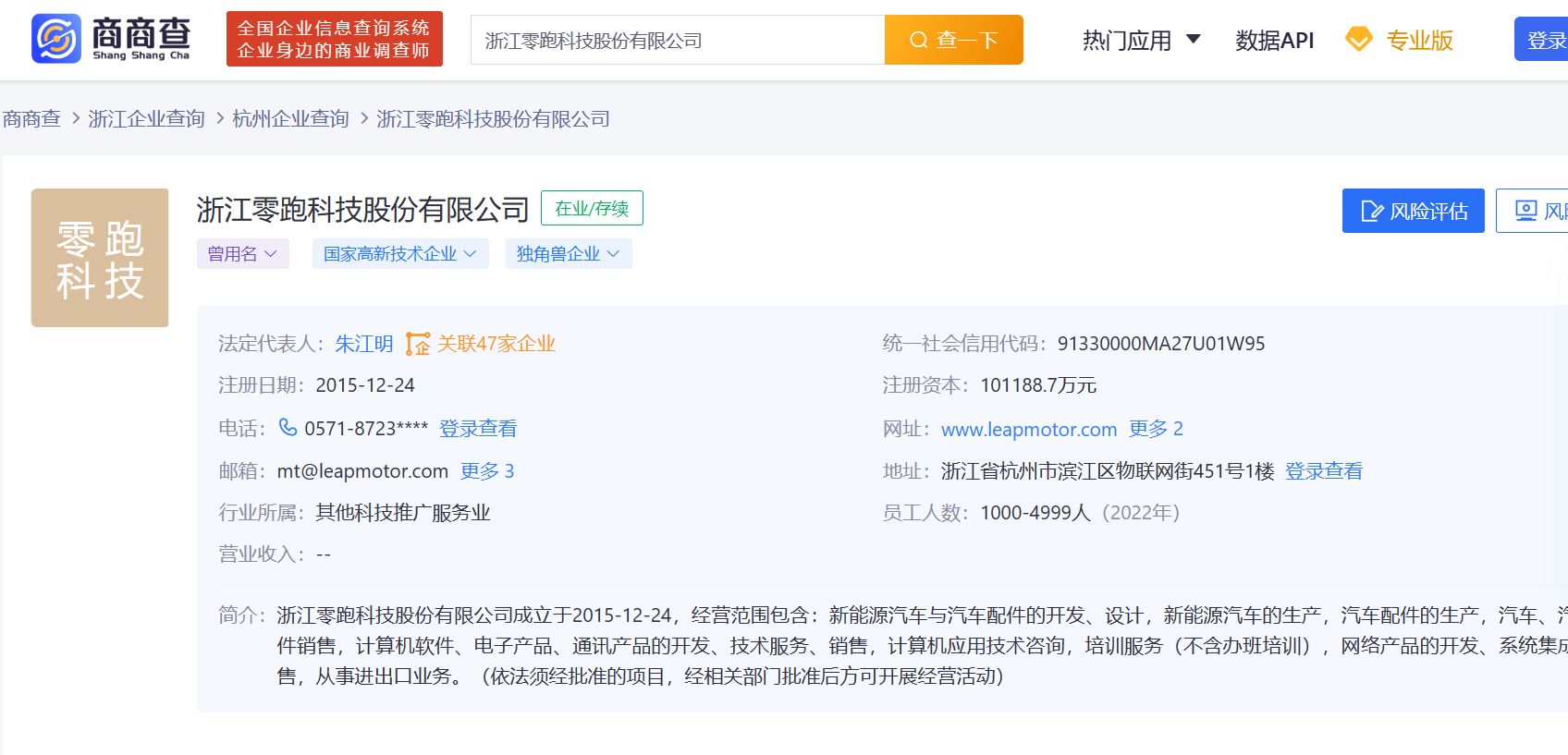Expand the 国家高新技术企业 tag
The image size is (1568, 755).
tap(400, 254)
